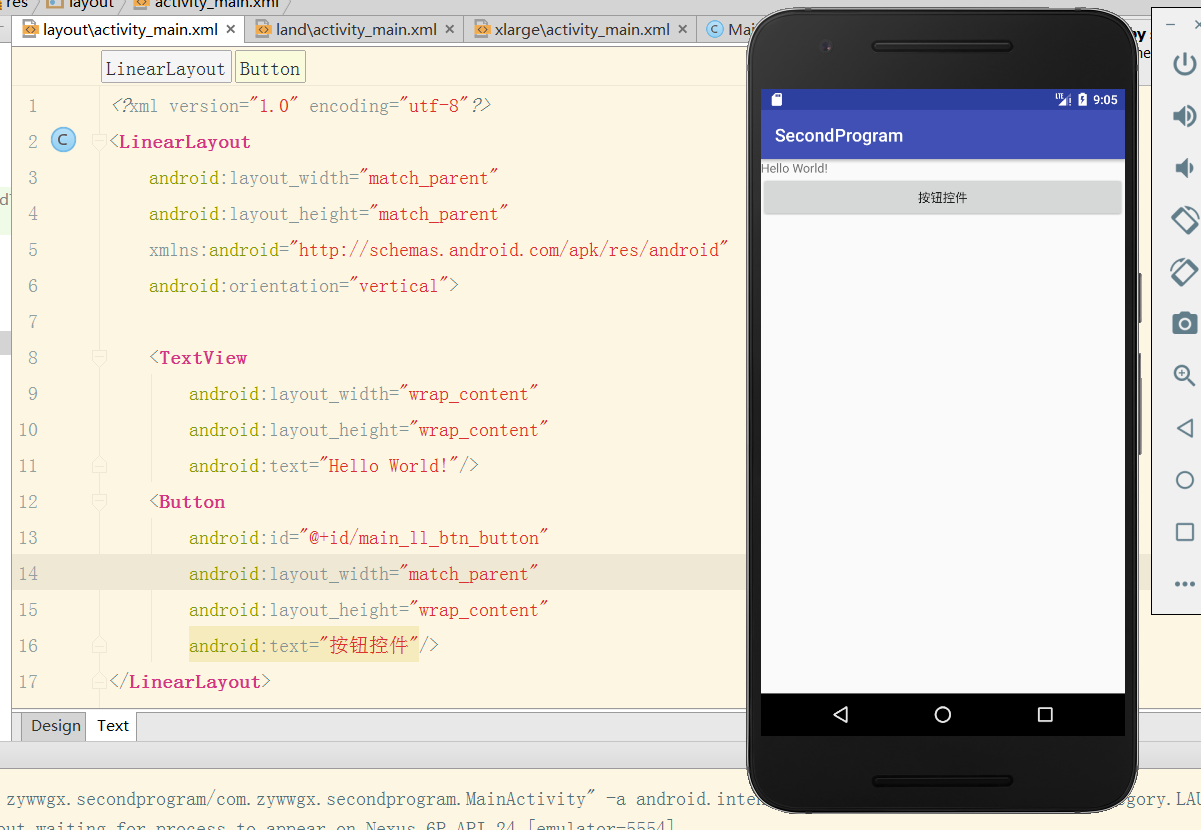
Task: Collapse the Button tag fold on line 12
Action: [99, 502]
